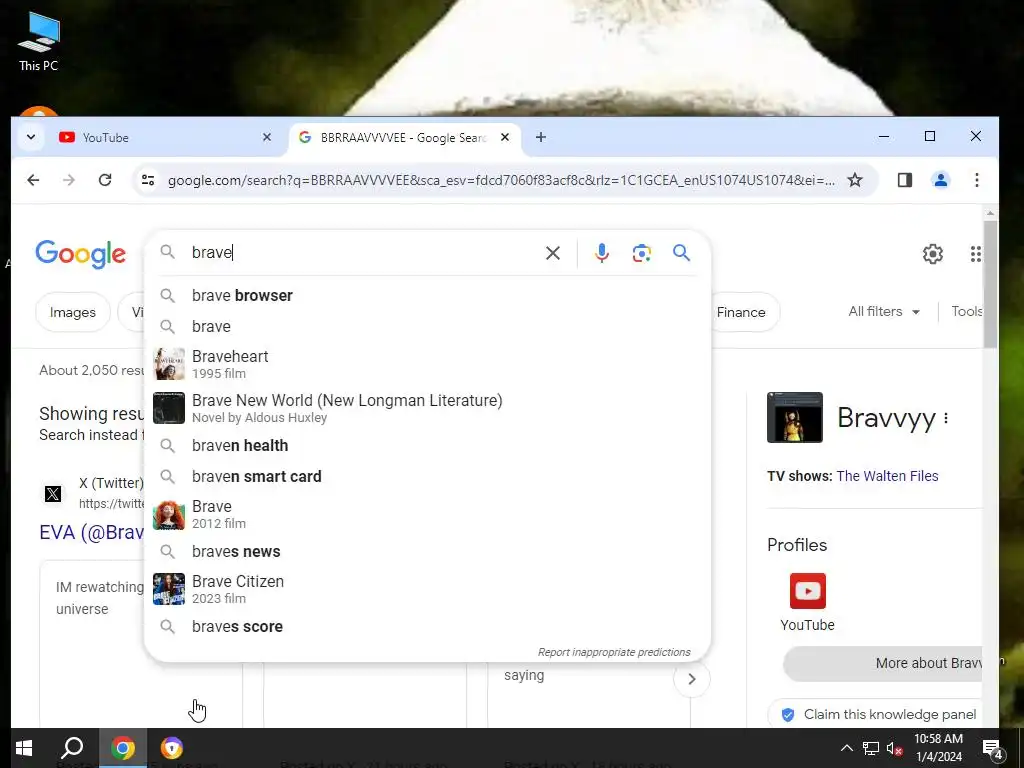The height and width of the screenshot is (768, 1024).
Task: Select the plain 'brave' suggestion
Action: click(x=427, y=327)
